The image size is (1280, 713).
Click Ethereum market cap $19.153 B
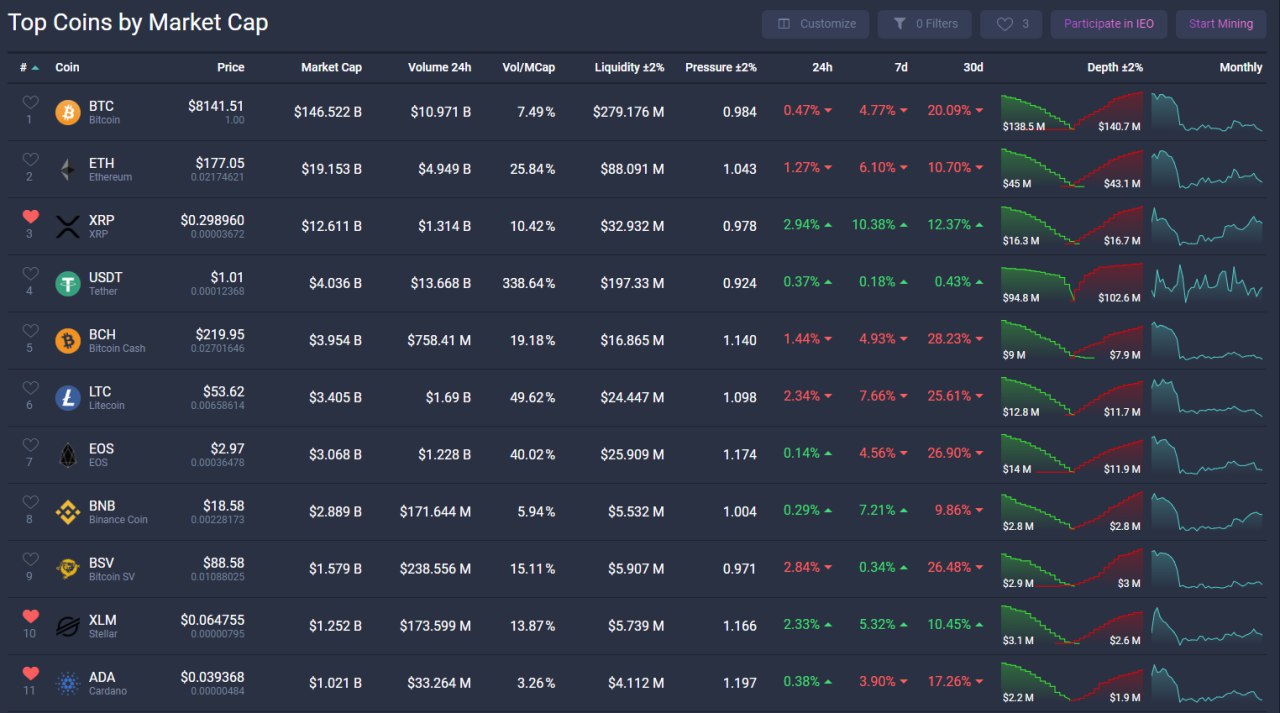pos(332,169)
